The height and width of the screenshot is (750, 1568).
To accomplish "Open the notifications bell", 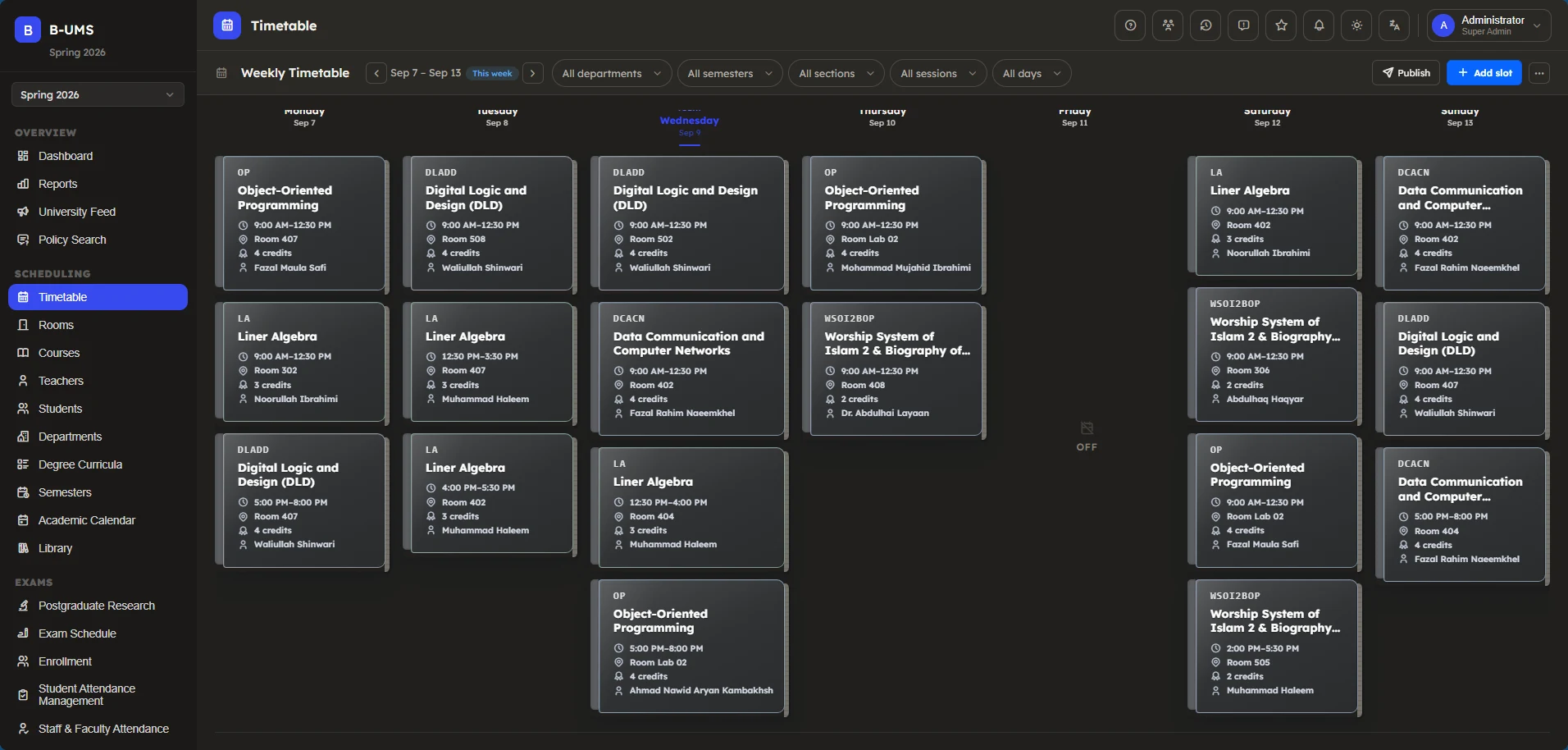I will pos(1319,25).
